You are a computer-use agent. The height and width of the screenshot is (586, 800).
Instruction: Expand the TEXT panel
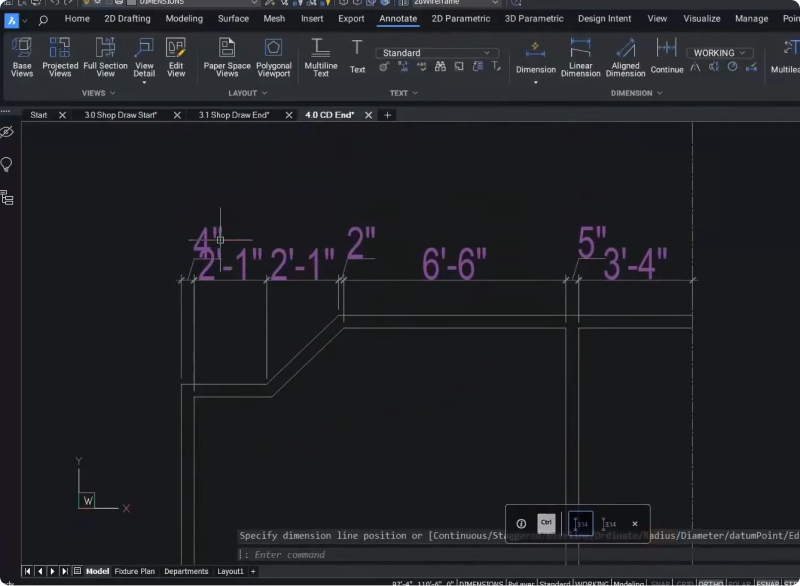click(404, 93)
